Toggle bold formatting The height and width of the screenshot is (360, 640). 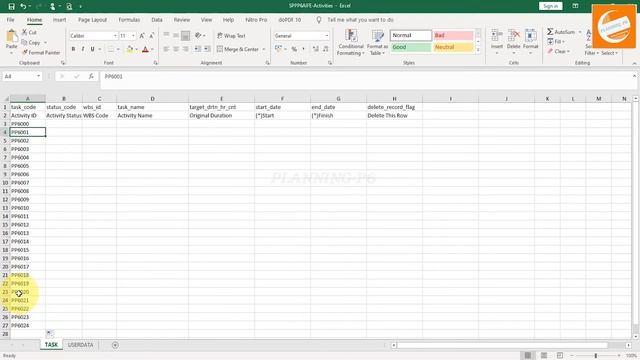73,49
